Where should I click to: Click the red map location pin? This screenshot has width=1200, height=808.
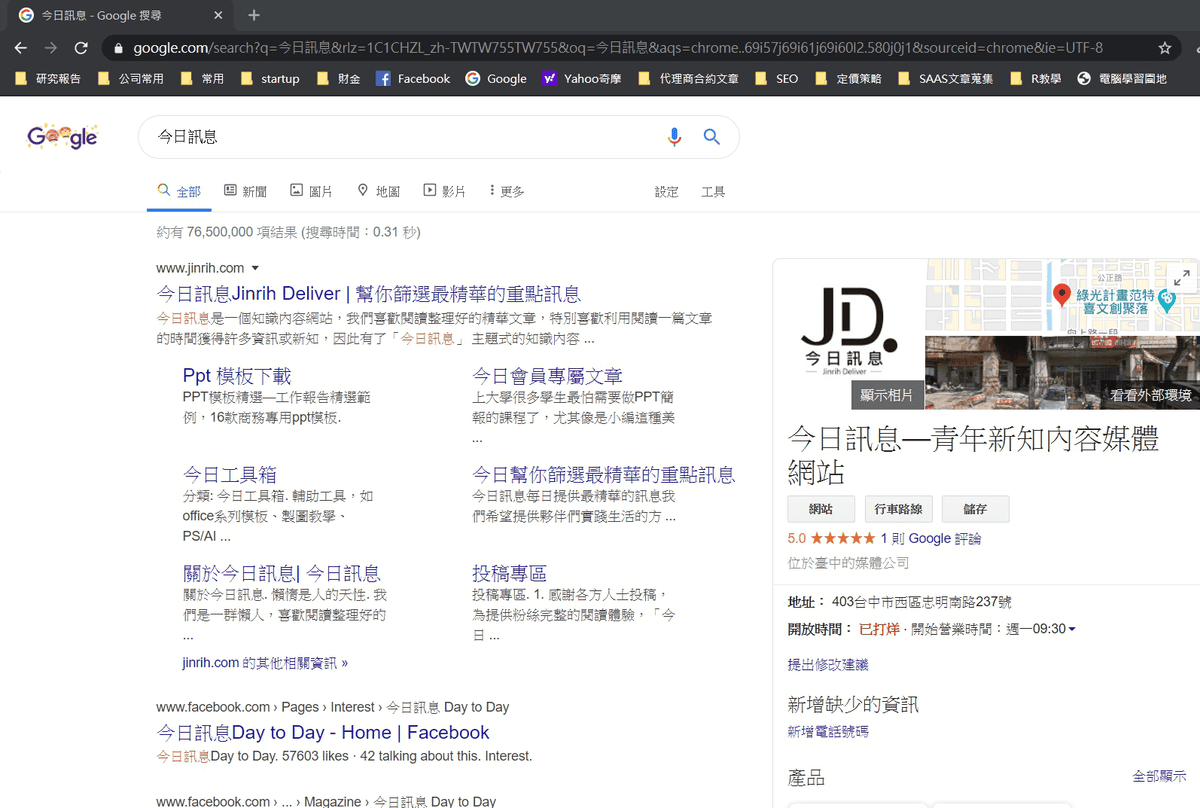[x=1062, y=294]
